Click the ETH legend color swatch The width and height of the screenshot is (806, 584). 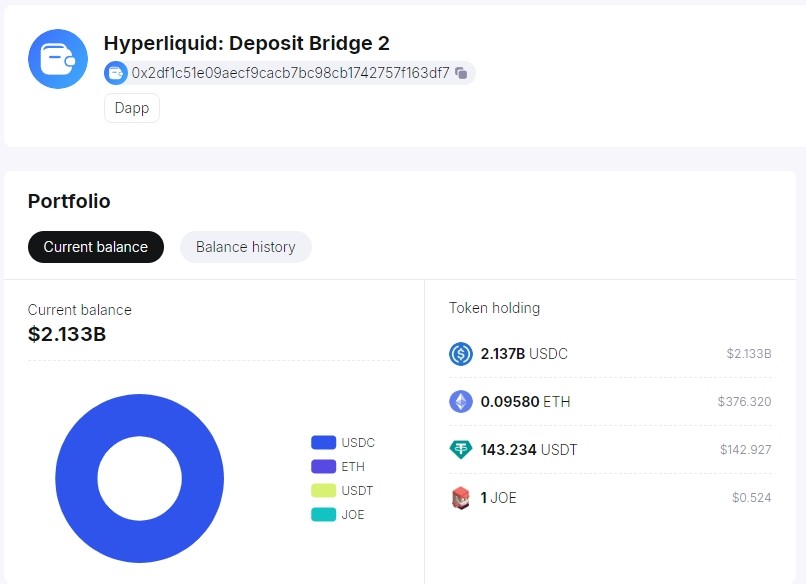323,466
